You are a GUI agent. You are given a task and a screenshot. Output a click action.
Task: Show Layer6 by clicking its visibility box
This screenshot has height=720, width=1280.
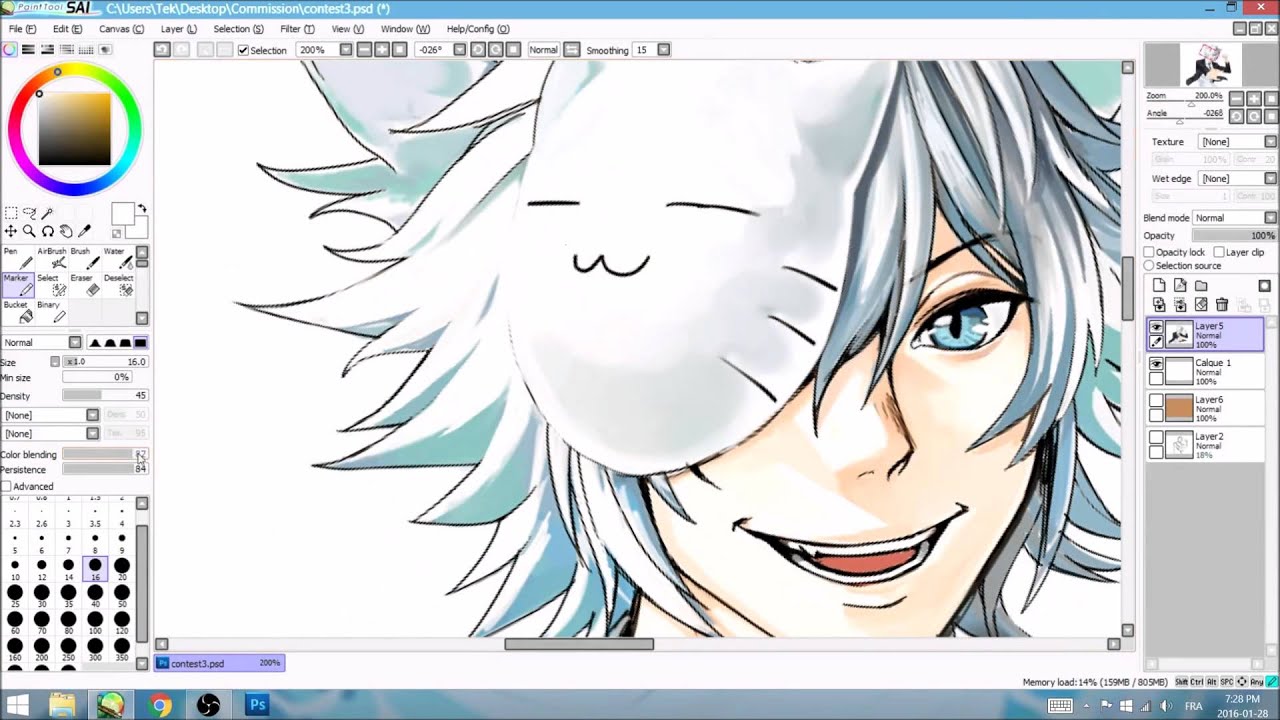click(x=1156, y=401)
